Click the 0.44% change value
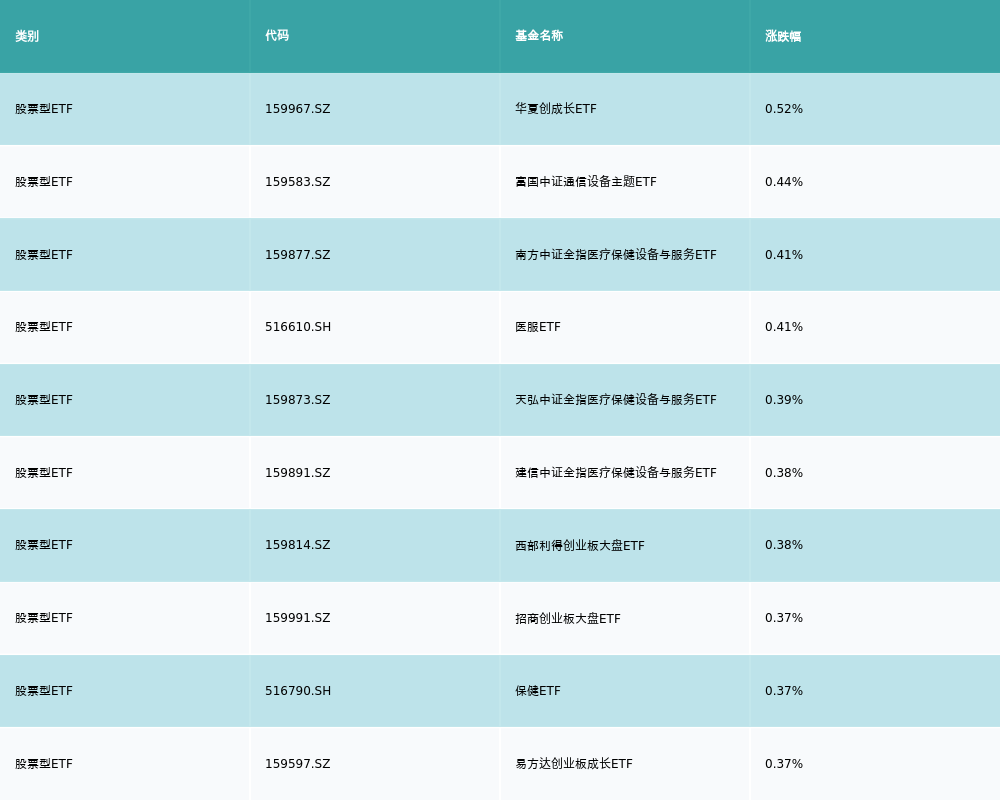The width and height of the screenshot is (1000, 800). tap(784, 182)
